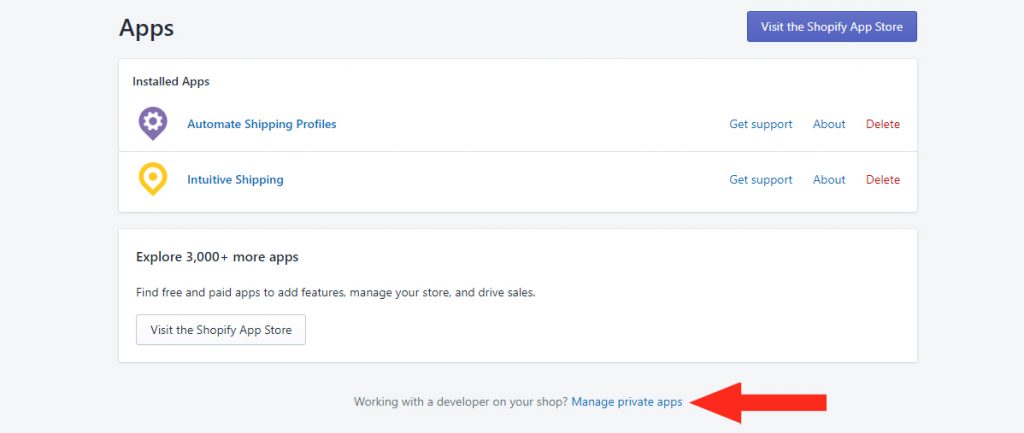Image resolution: width=1024 pixels, height=433 pixels.
Task: Delete the Intuitive Shipping app
Action: [883, 180]
